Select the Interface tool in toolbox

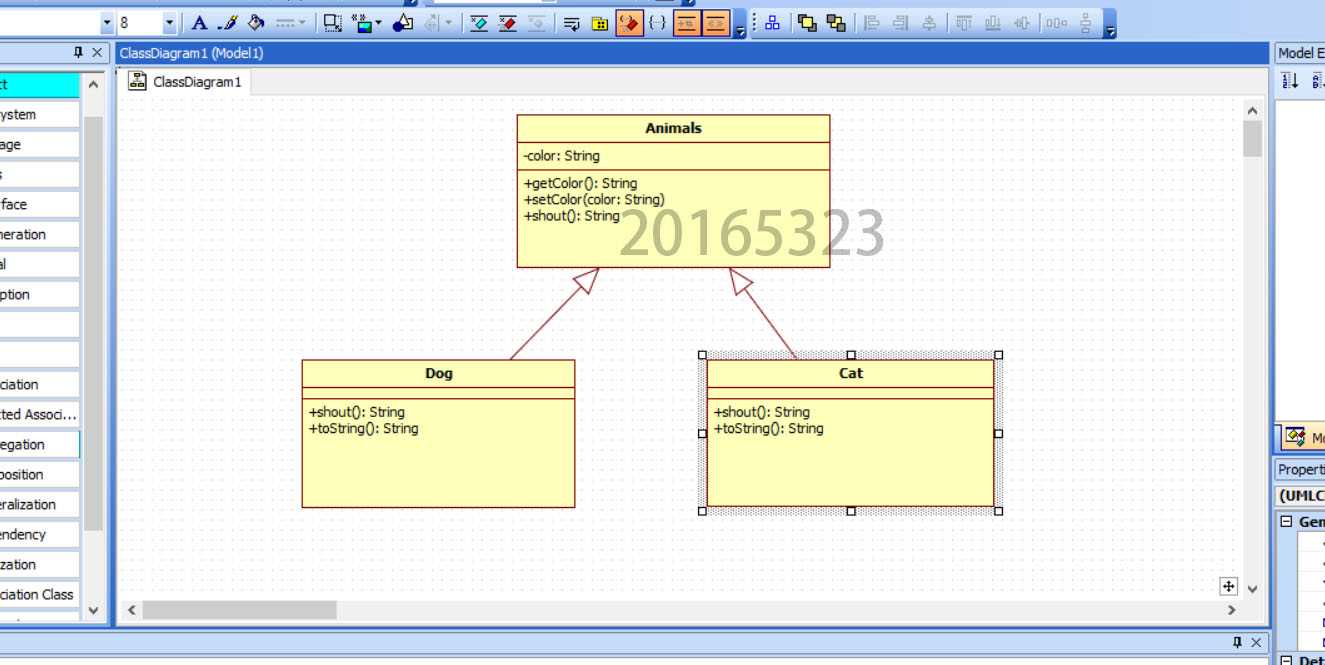coord(39,205)
